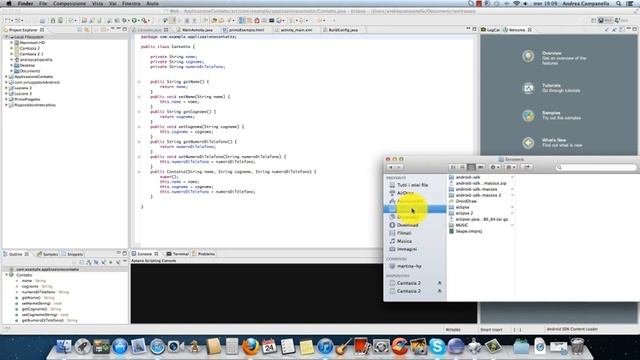The height and width of the screenshot is (360, 640).
Task: Maximize the Outline panel
Action: [124, 253]
